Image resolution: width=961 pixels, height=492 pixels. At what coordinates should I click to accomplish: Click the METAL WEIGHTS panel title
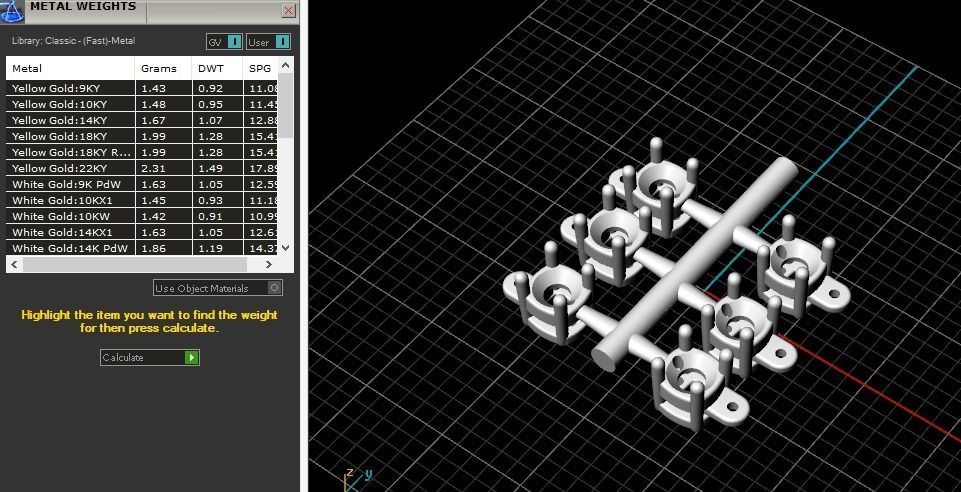[x=83, y=7]
